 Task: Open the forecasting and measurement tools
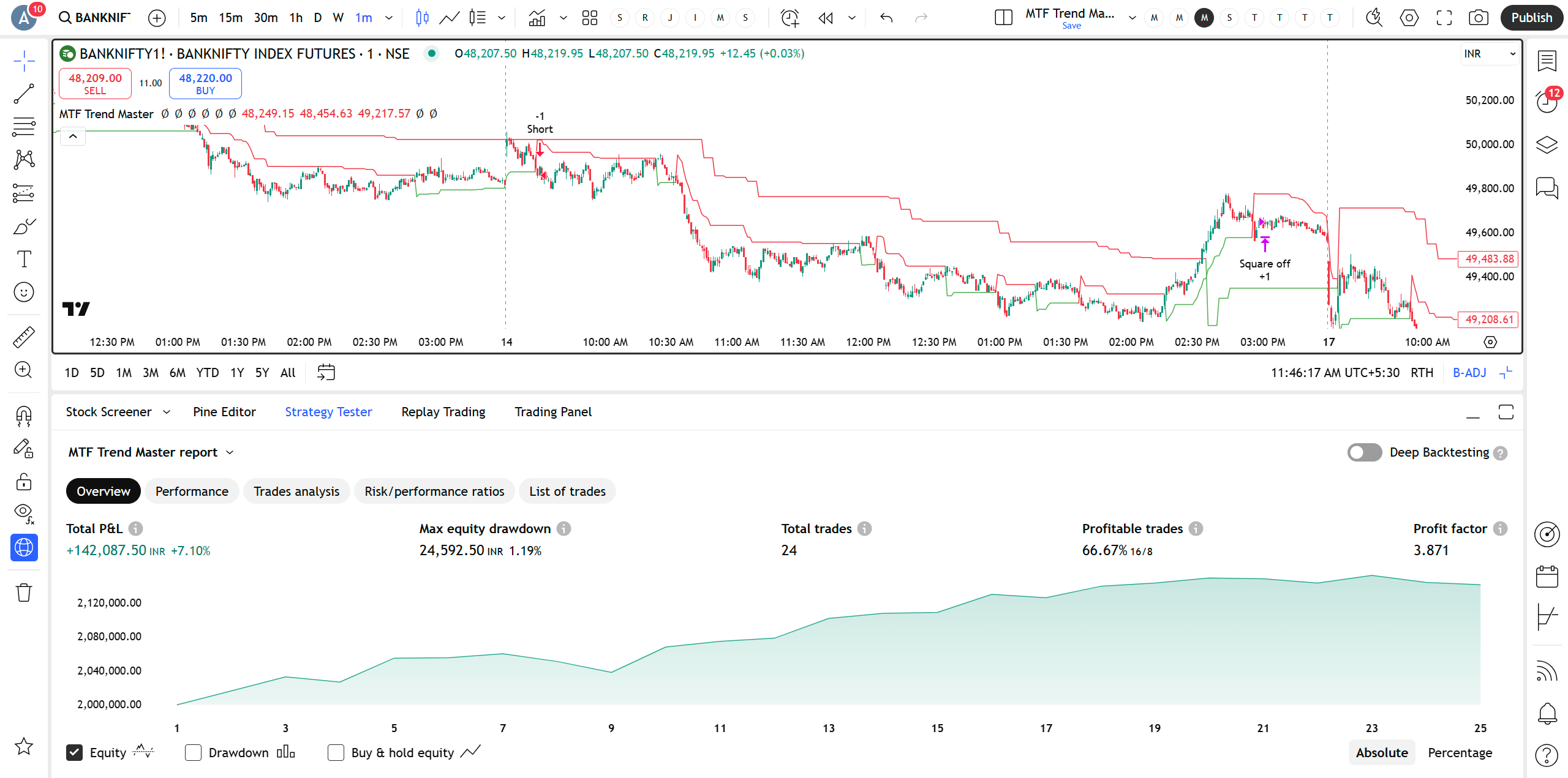pos(24,193)
